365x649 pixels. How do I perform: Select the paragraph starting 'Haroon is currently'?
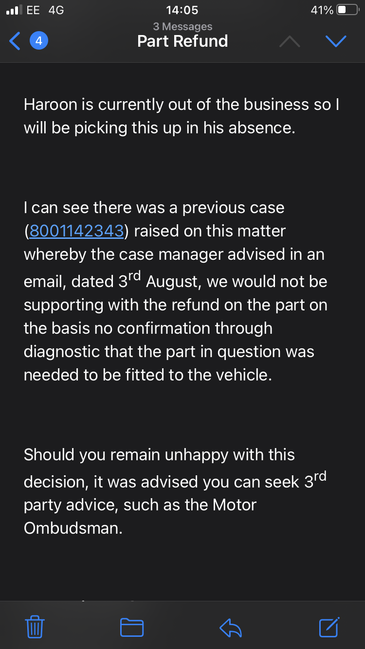tap(182, 116)
